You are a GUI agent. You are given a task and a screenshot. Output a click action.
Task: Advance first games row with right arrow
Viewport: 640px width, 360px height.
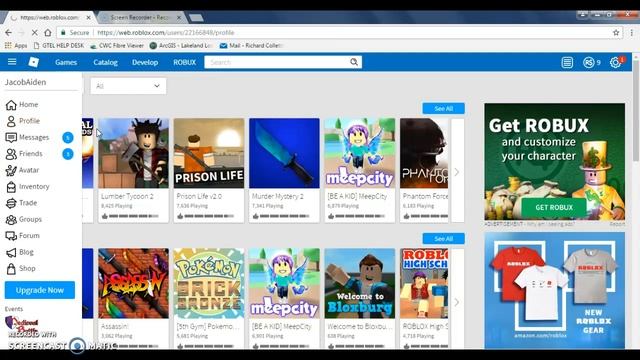457,172
